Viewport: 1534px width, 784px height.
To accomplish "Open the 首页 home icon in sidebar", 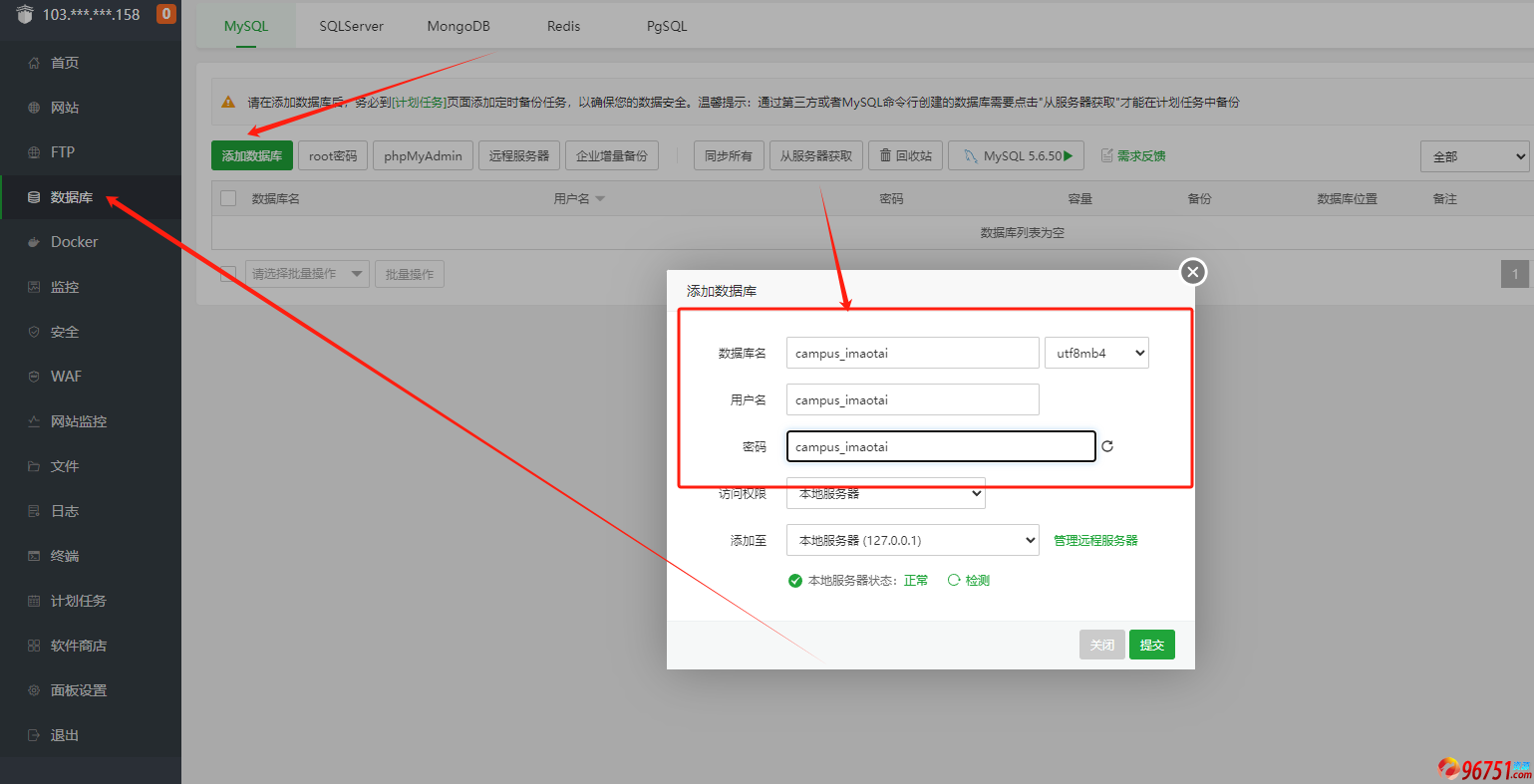I will point(34,63).
